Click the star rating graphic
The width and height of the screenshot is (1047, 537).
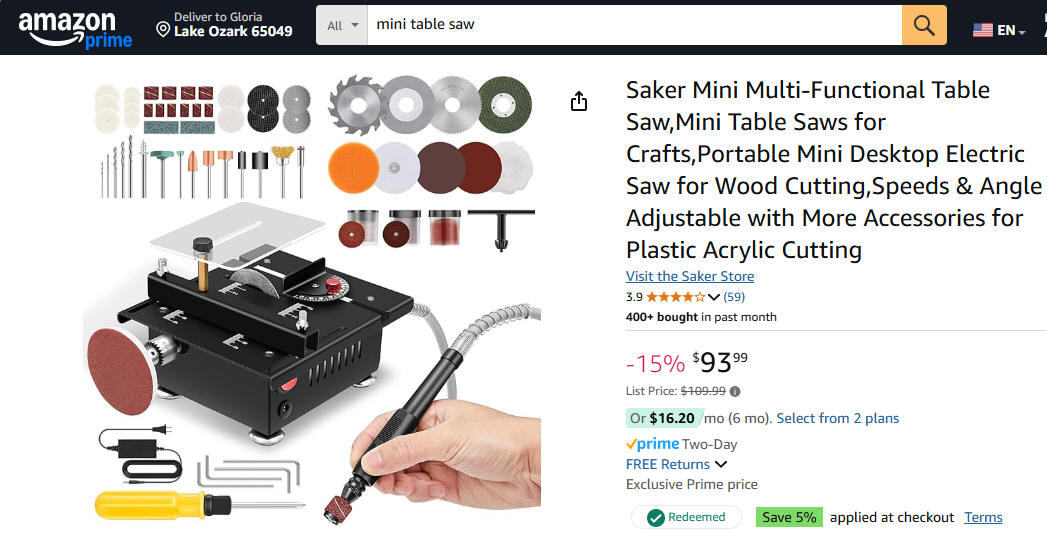click(x=675, y=297)
